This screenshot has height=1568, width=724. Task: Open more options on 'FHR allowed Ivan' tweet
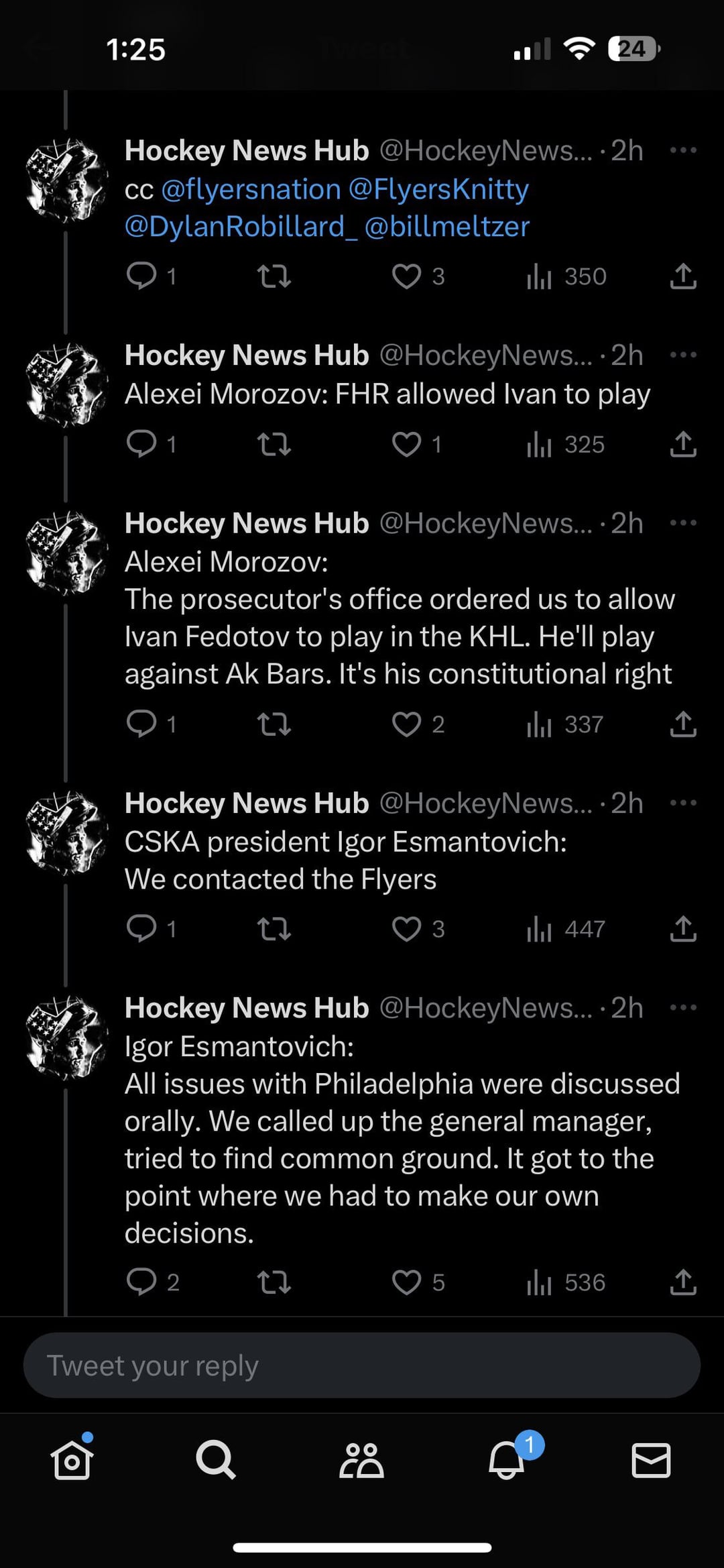(x=683, y=355)
